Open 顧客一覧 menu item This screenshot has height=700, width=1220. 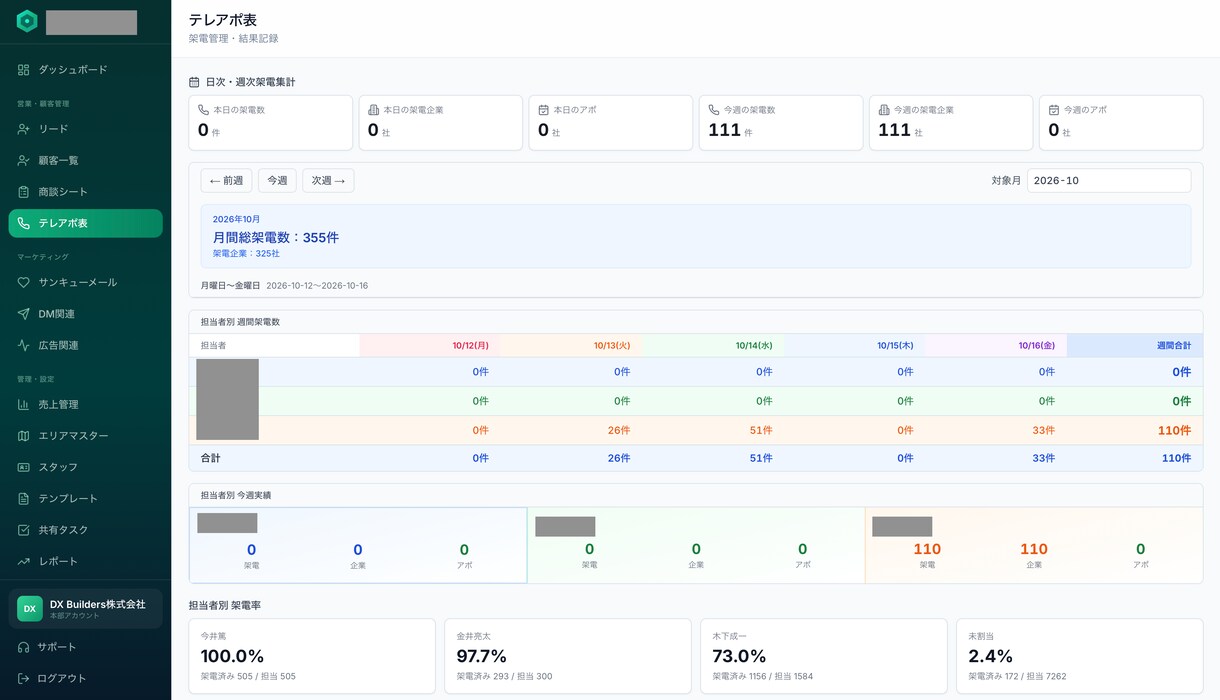85,160
